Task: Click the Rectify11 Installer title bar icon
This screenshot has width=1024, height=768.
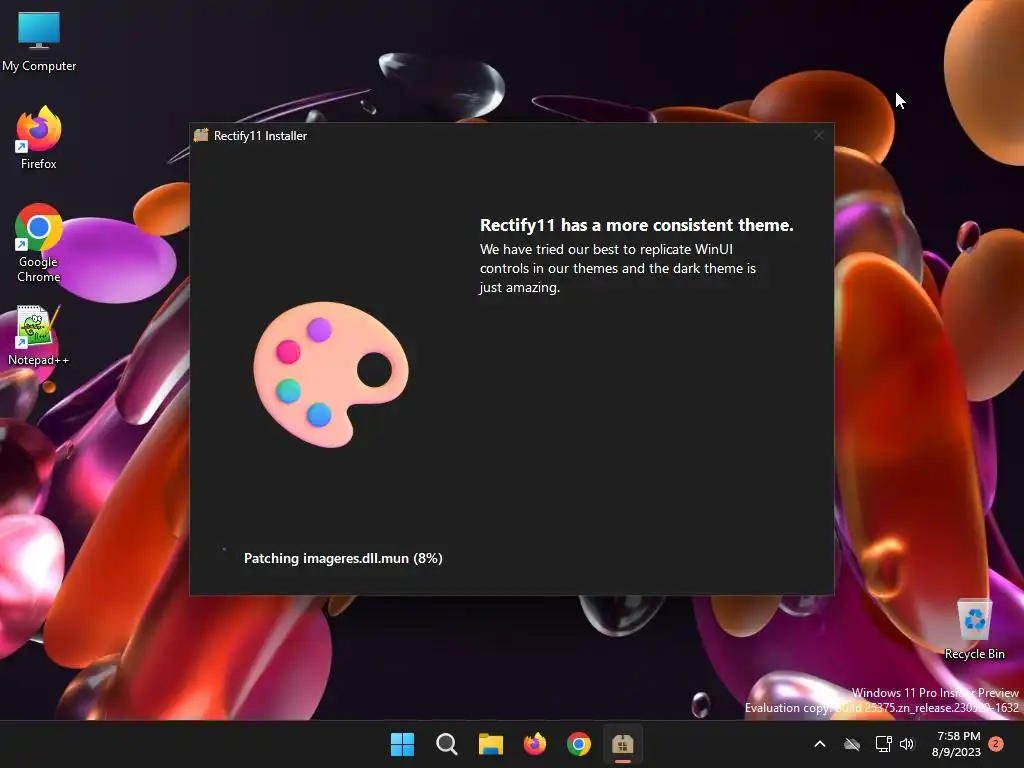Action: (201, 135)
